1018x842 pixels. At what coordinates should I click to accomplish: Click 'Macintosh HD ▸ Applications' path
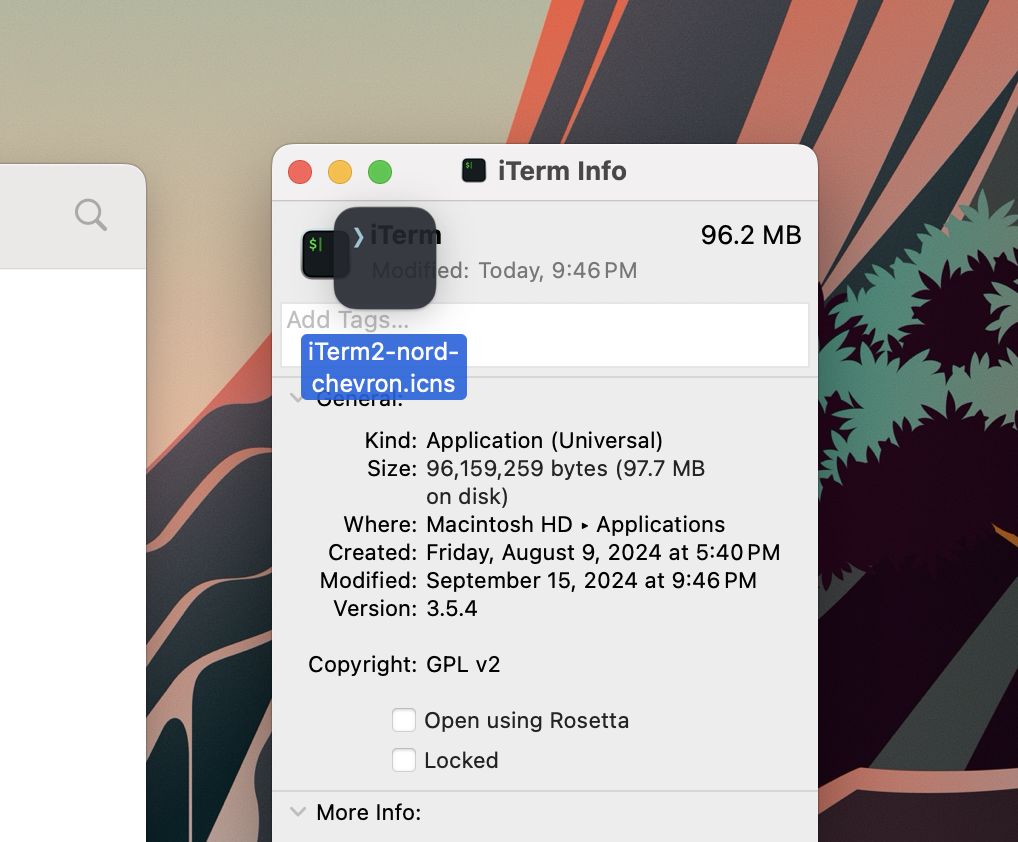pos(575,524)
